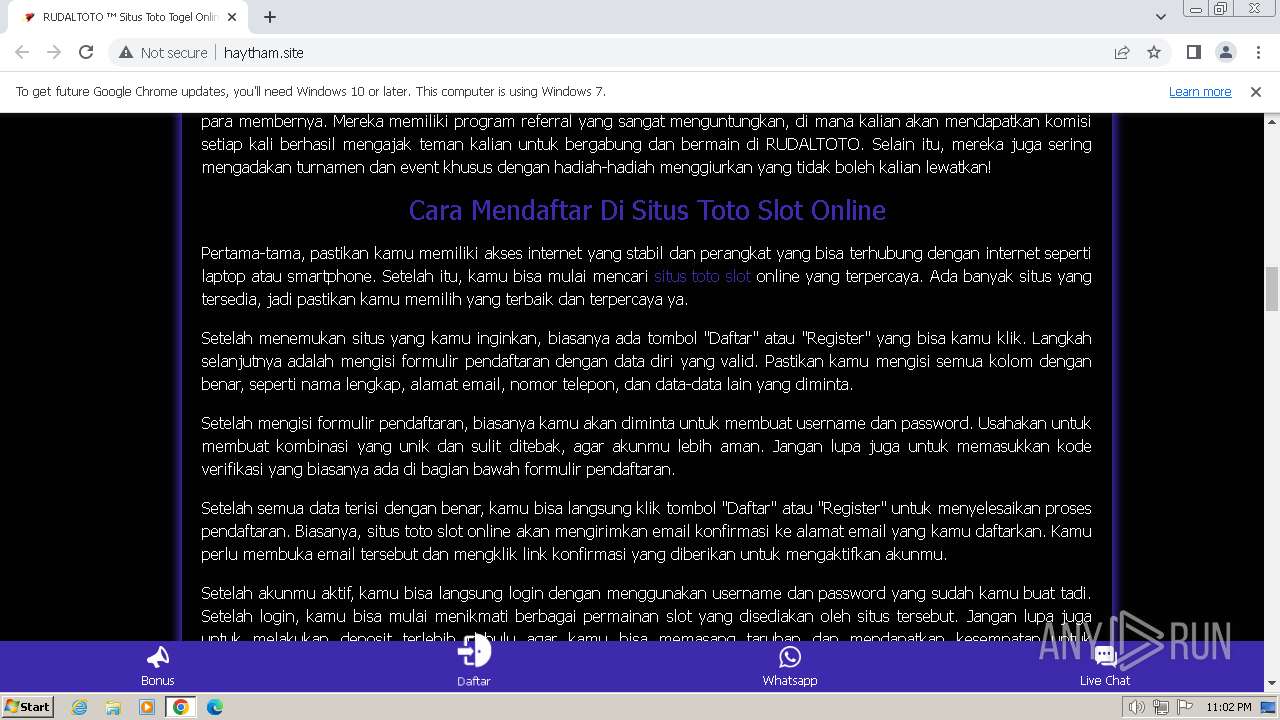Open the Chrome profile menu
This screenshot has width=1280, height=720.
tap(1225, 52)
